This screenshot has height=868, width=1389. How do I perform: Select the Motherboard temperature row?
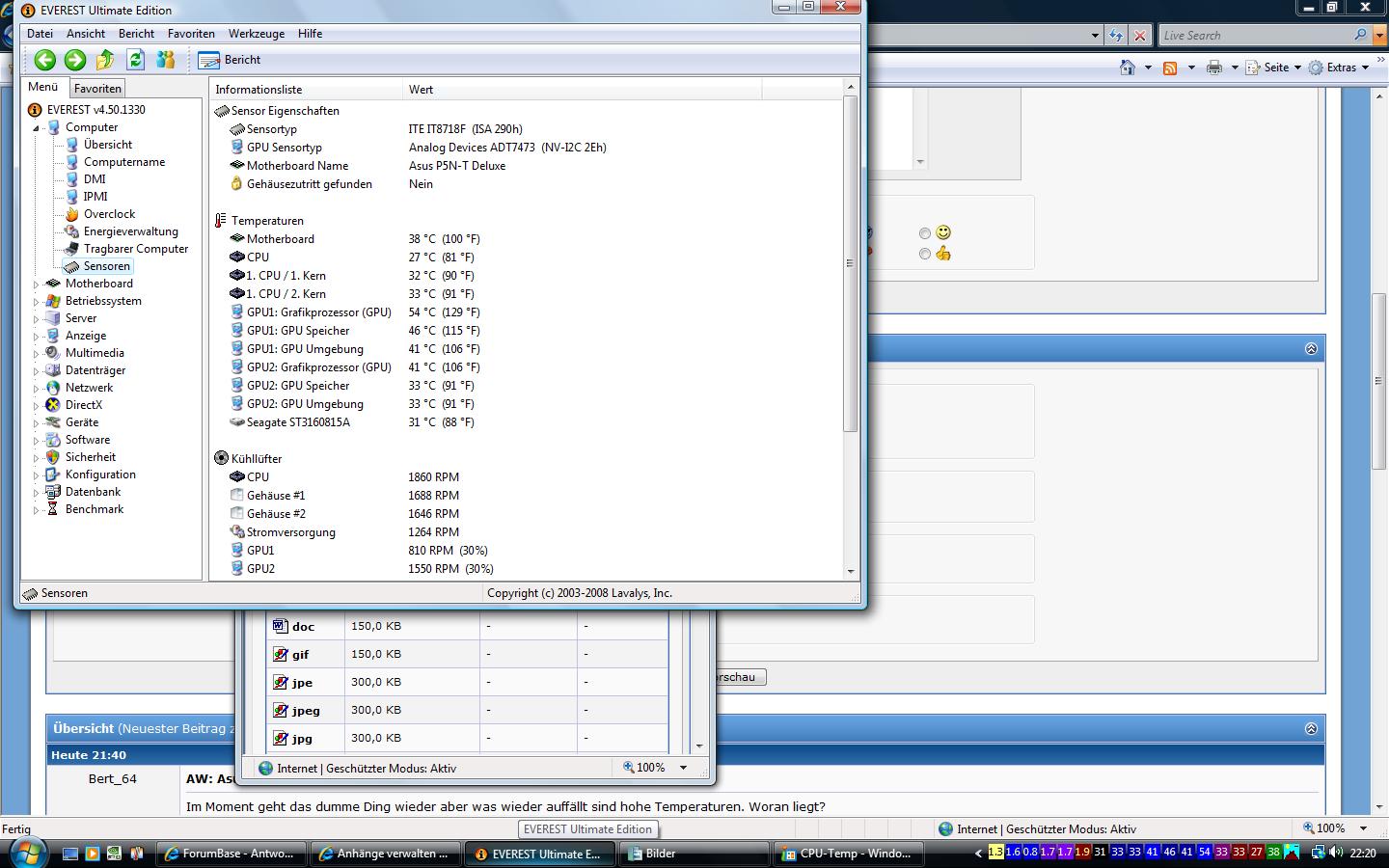[x=527, y=239]
